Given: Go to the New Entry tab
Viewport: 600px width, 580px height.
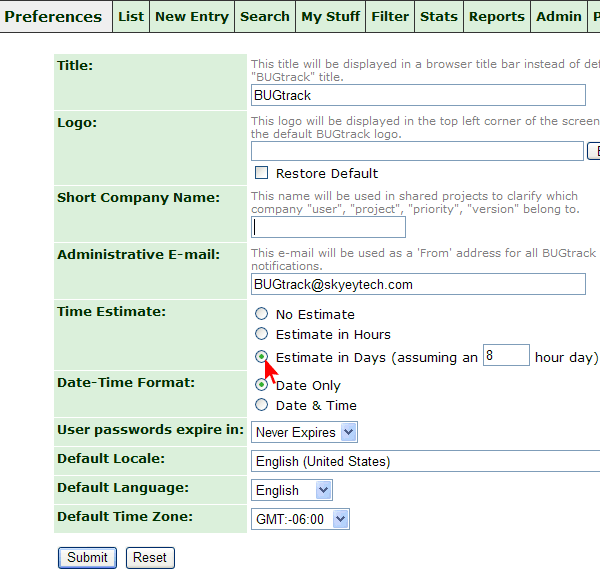Looking at the screenshot, I should [192, 16].
